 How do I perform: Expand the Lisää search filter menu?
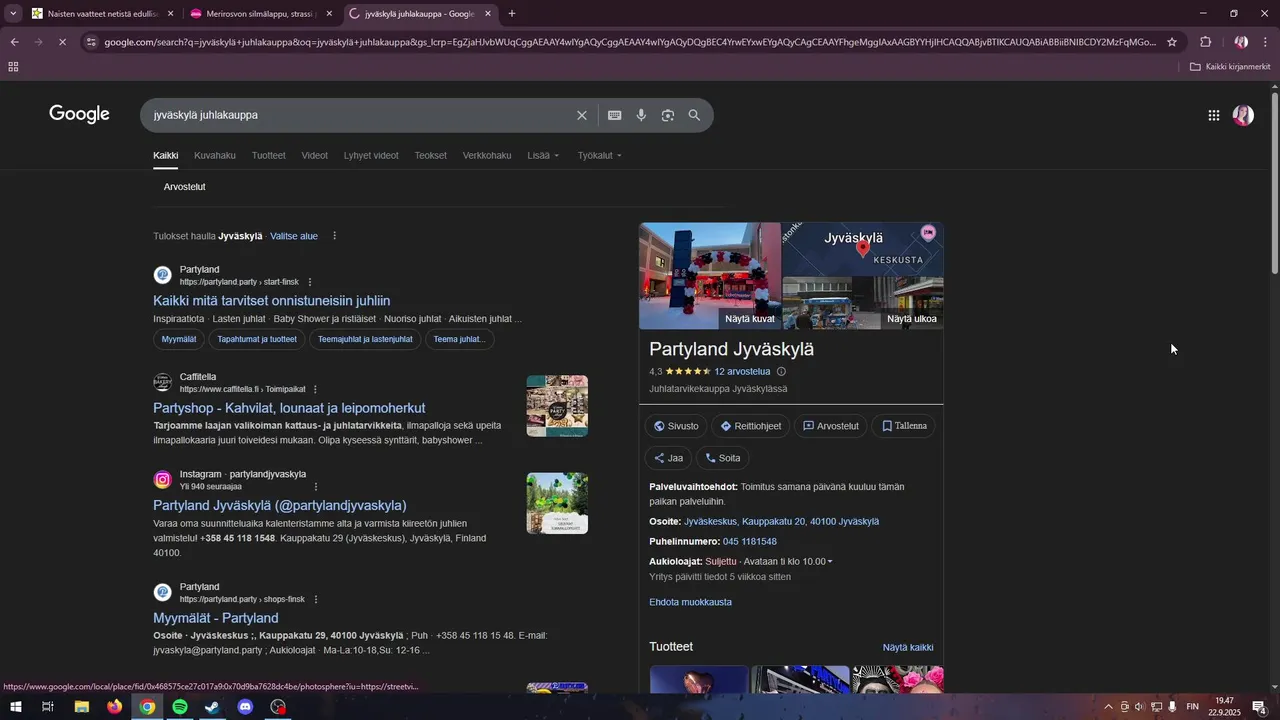coord(543,155)
